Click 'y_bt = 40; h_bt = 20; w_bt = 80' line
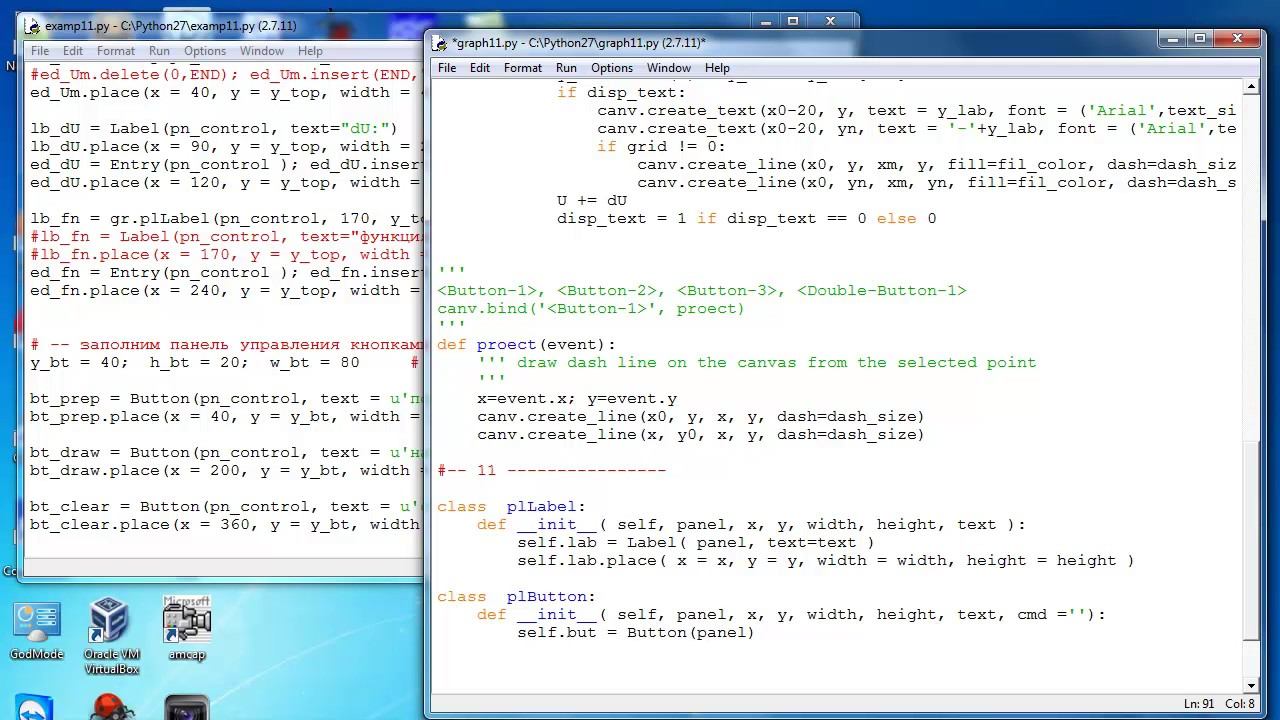This screenshot has height=720, width=1280. 195,363
